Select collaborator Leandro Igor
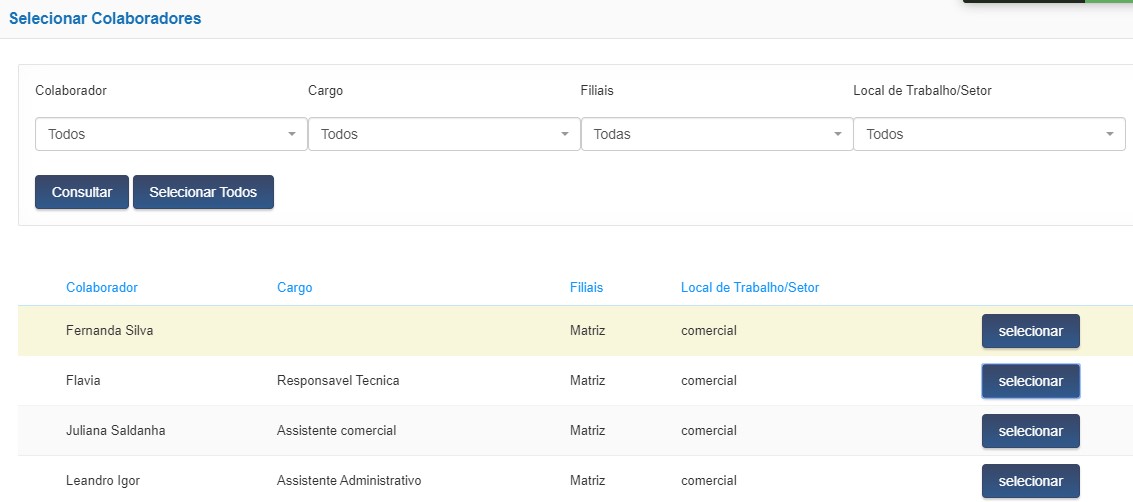This screenshot has height=502, width=1133. (x=1030, y=481)
